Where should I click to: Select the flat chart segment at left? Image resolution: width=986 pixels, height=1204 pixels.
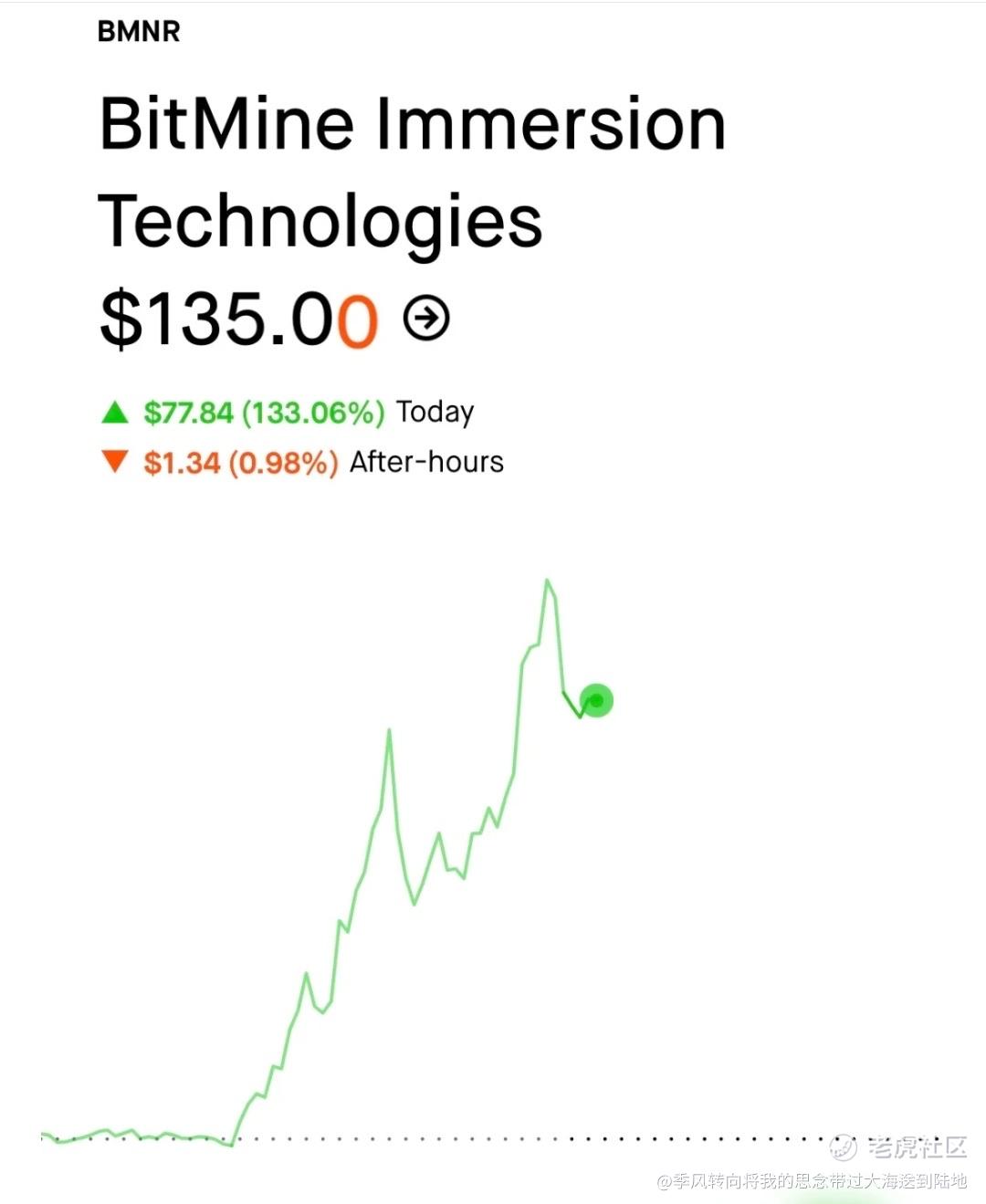[137, 1136]
